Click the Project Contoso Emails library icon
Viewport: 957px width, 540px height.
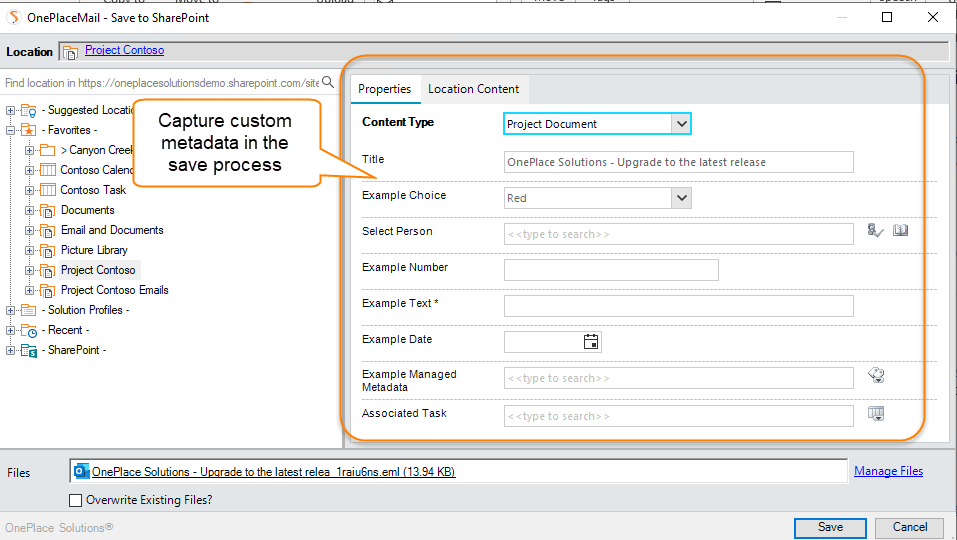point(48,291)
